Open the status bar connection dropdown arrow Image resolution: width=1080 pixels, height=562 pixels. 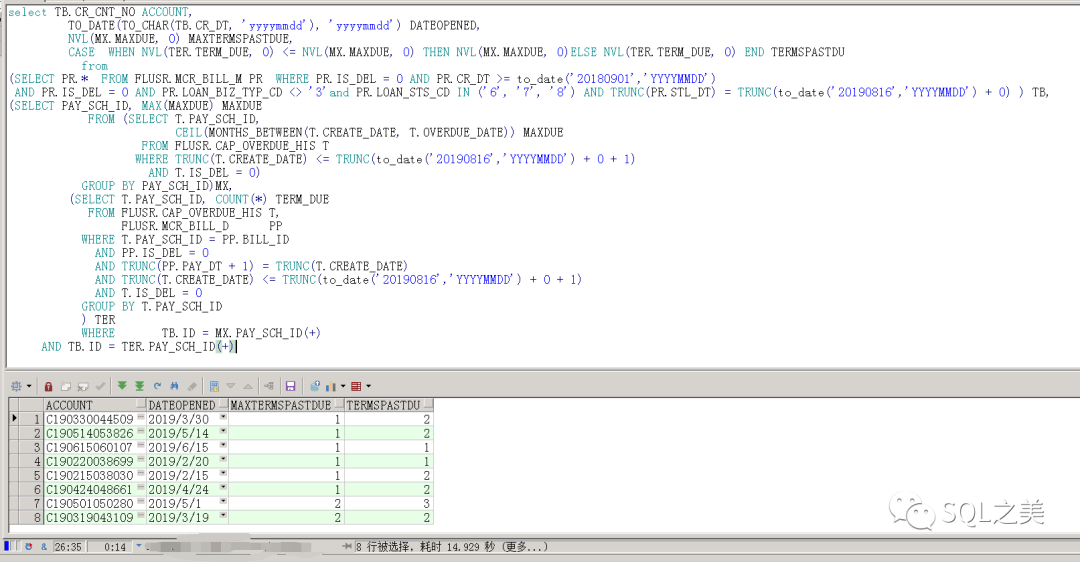tap(138, 546)
